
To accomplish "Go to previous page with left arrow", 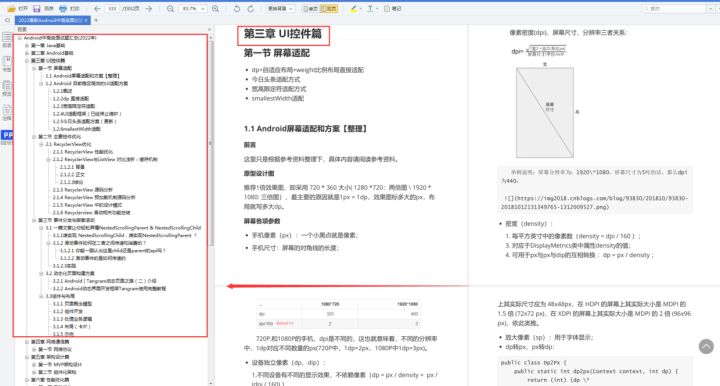I will [97, 9].
